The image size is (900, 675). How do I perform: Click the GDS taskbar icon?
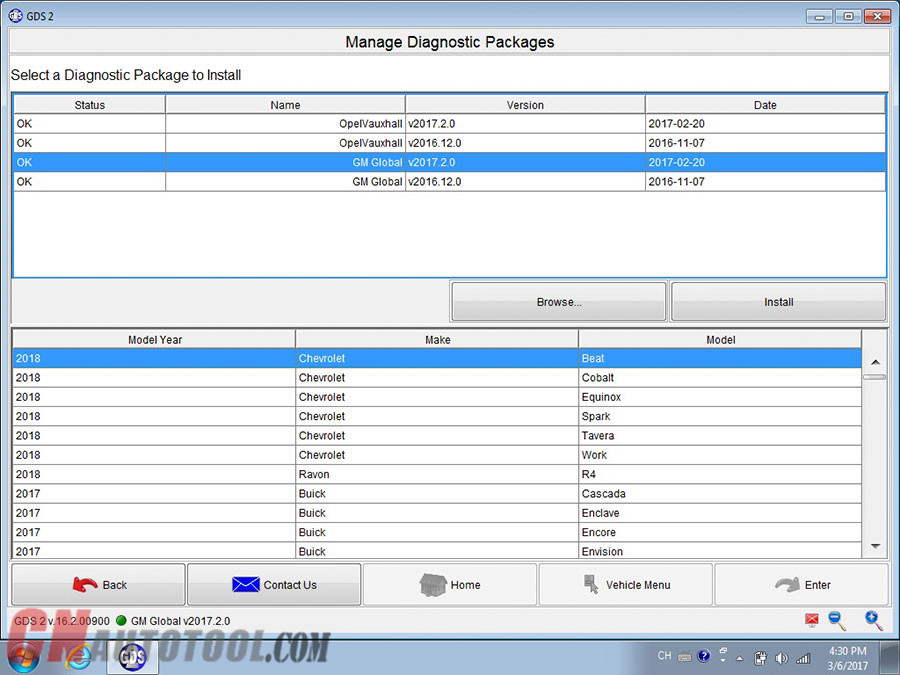(133, 657)
